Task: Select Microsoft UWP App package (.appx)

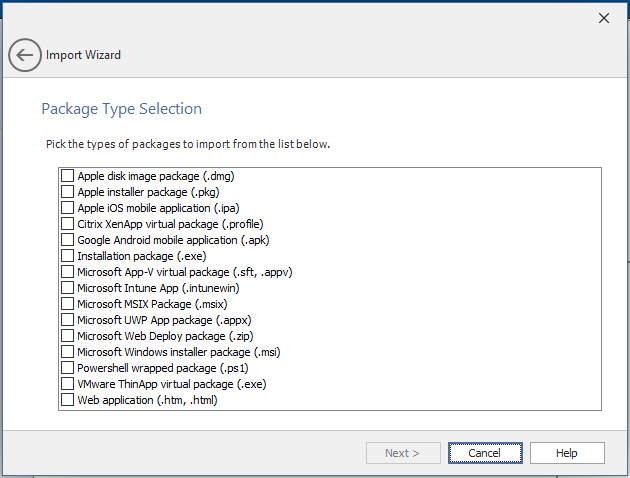Action: (68, 320)
